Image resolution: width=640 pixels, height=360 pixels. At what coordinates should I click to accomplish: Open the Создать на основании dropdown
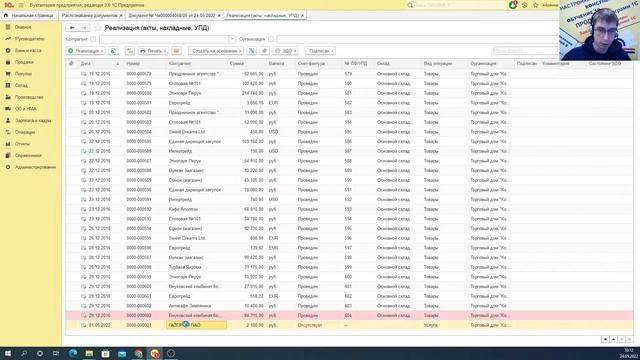(x=216, y=51)
